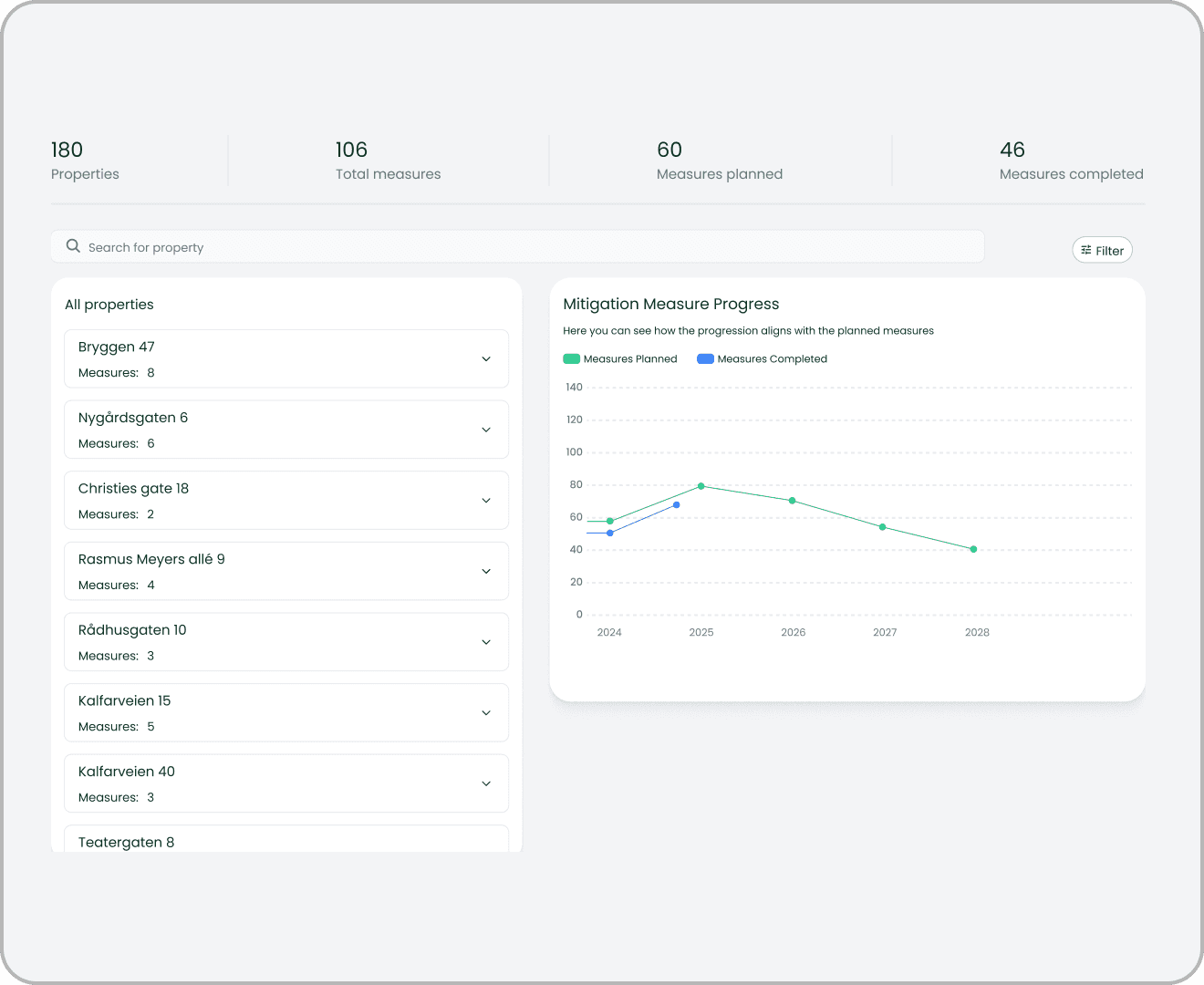This screenshot has width=1204, height=985.
Task: Select the Kalfarveien 15 property name
Action: point(124,700)
